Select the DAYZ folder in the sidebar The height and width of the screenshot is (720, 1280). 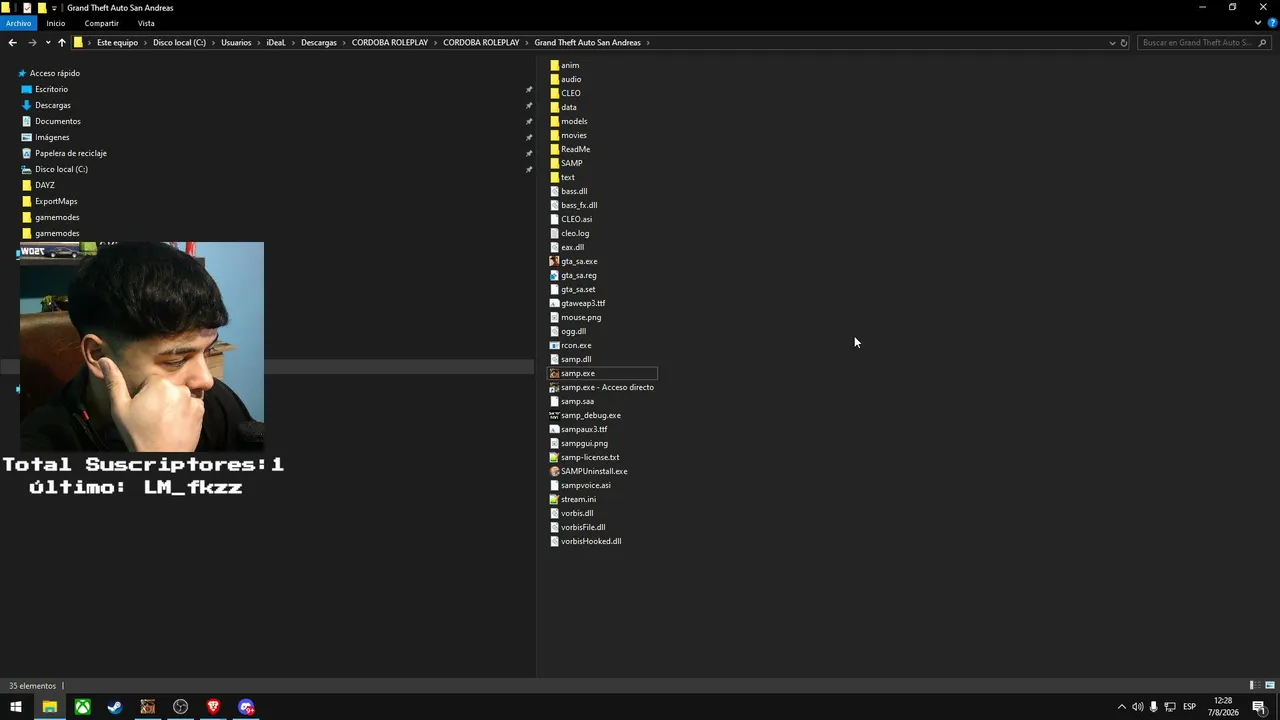point(45,185)
